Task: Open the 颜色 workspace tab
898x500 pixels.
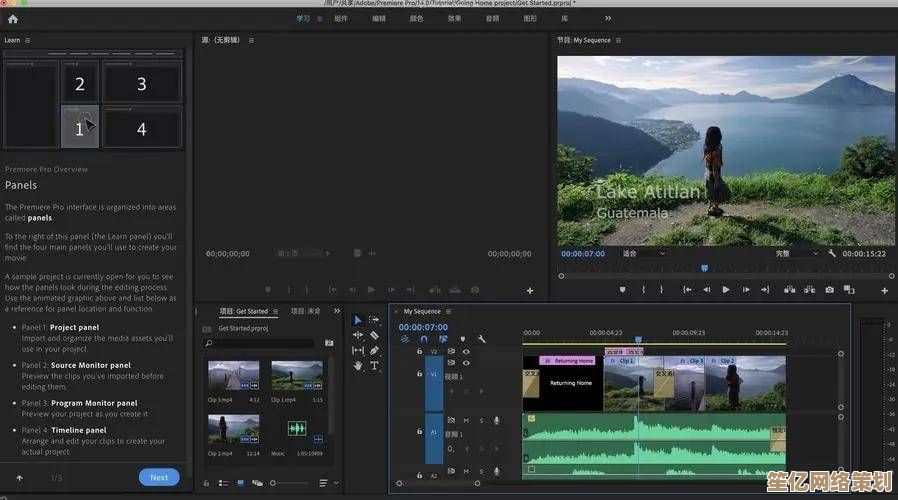Action: [416, 18]
